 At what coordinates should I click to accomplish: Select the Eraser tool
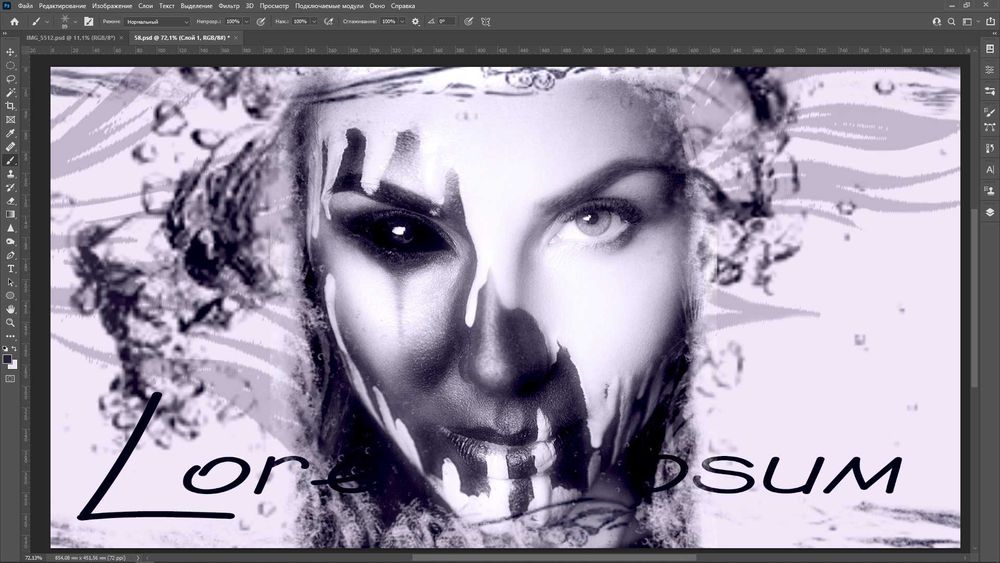(x=10, y=201)
